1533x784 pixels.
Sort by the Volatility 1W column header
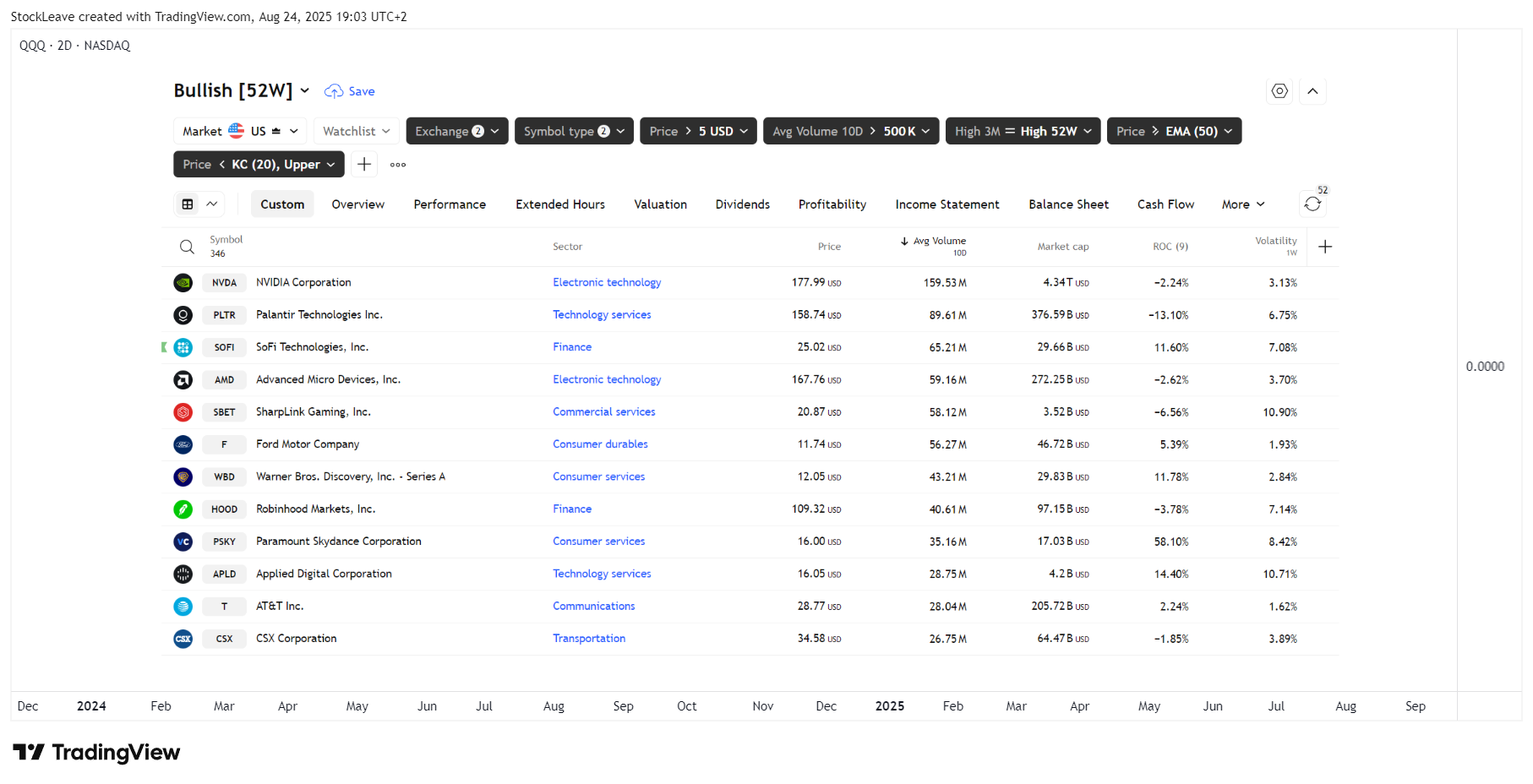coord(1275,246)
